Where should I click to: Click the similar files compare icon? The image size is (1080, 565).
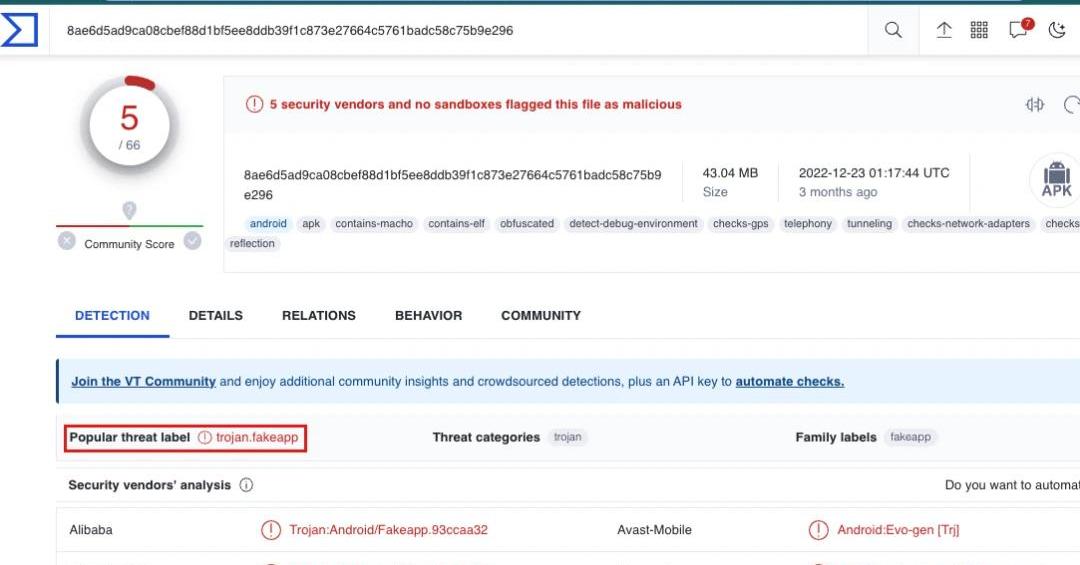(x=1035, y=104)
